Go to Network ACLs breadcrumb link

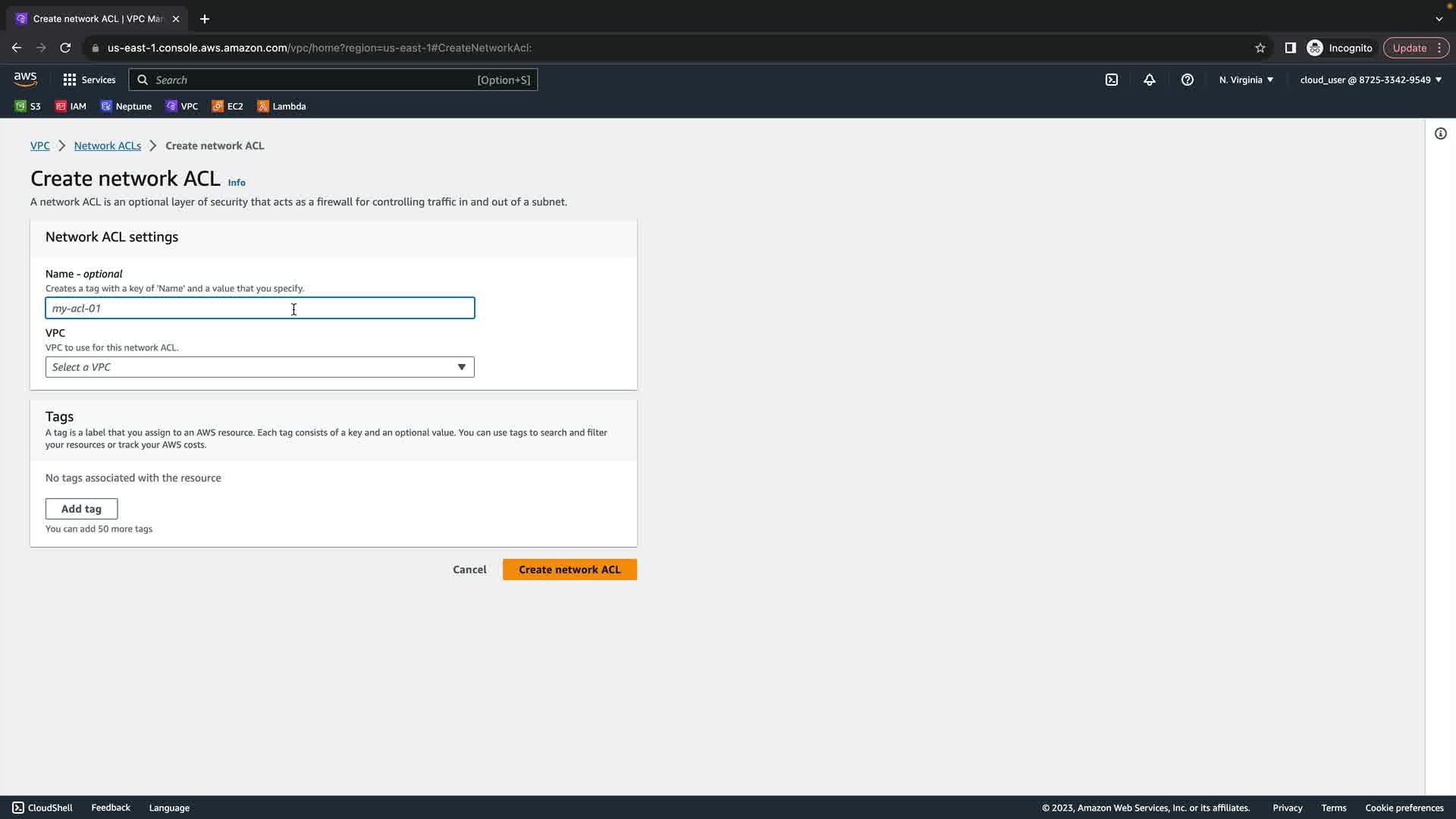click(108, 146)
